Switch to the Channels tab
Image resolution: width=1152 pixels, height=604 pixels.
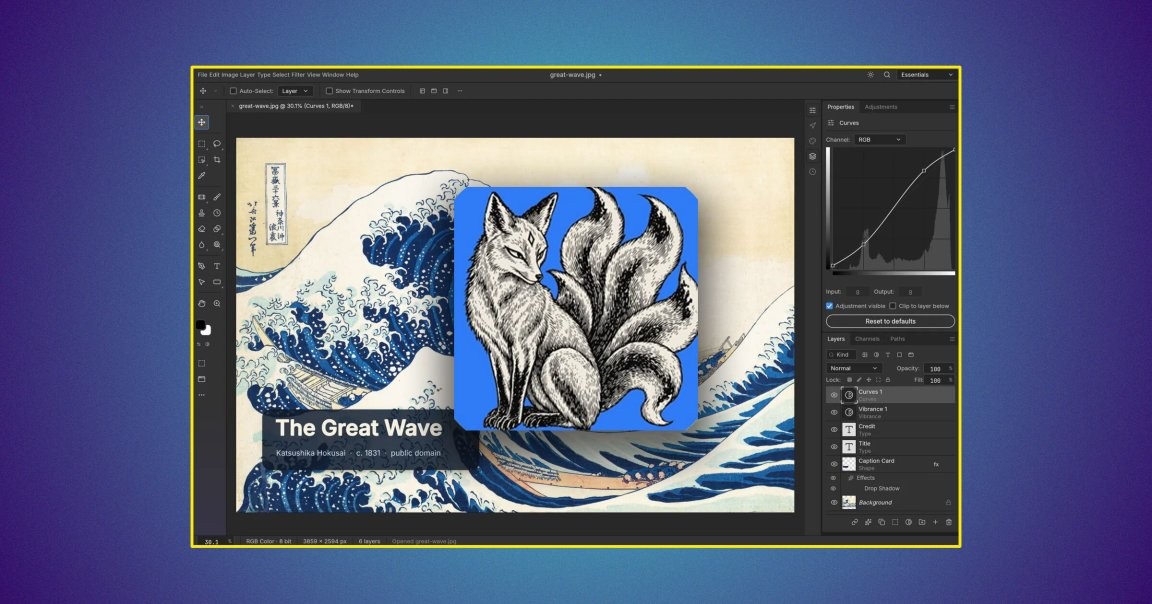[867, 339]
